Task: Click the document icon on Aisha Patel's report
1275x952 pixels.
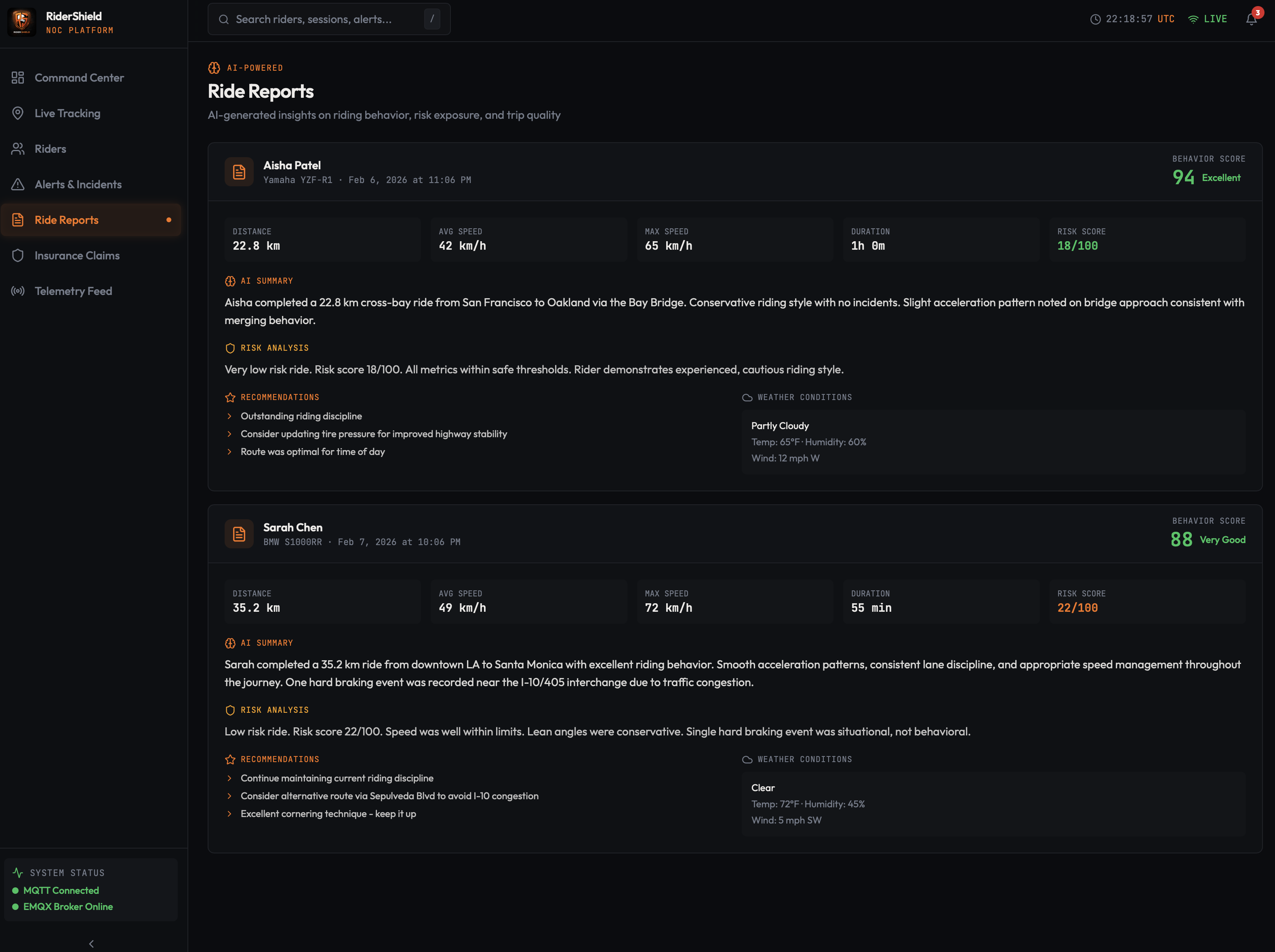Action: pyautogui.click(x=238, y=171)
